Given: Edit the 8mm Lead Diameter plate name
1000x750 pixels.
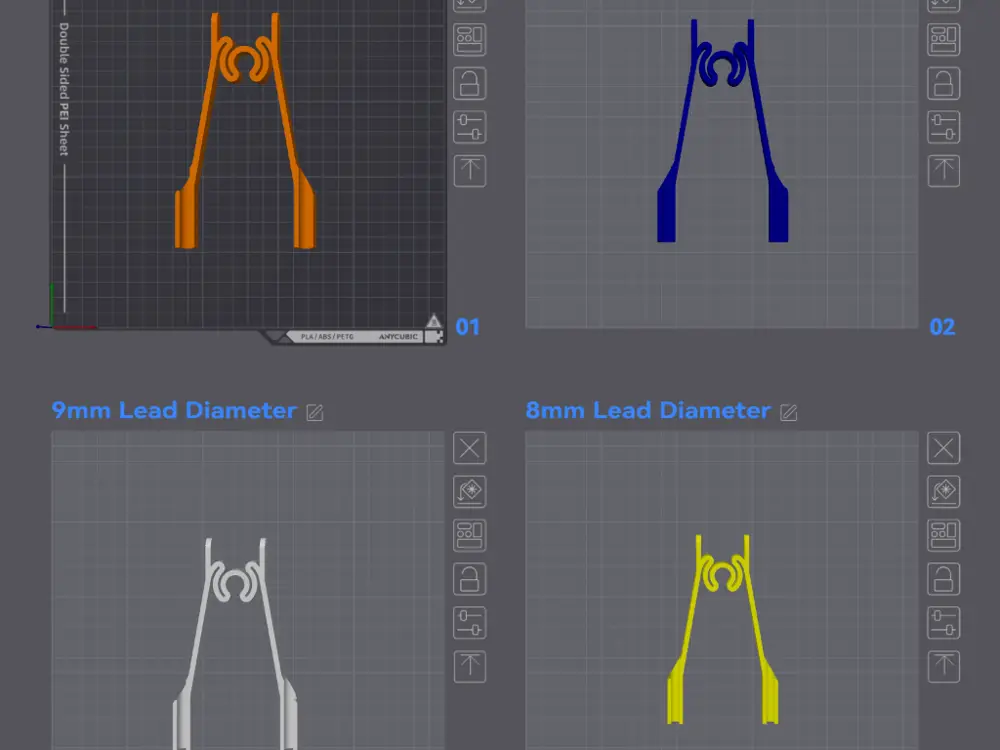Looking at the screenshot, I should 789,413.
